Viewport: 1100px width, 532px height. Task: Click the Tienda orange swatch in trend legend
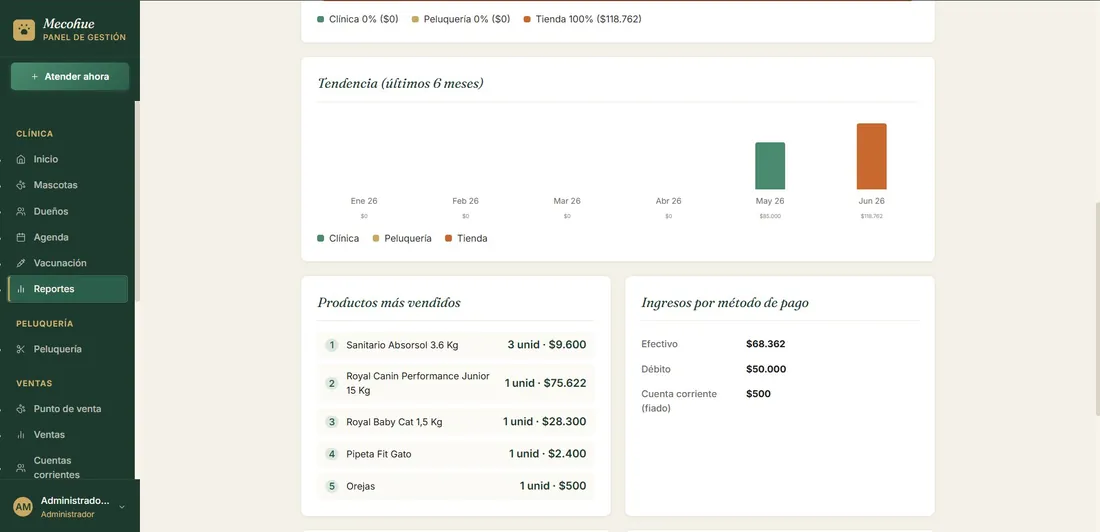pyautogui.click(x=448, y=239)
